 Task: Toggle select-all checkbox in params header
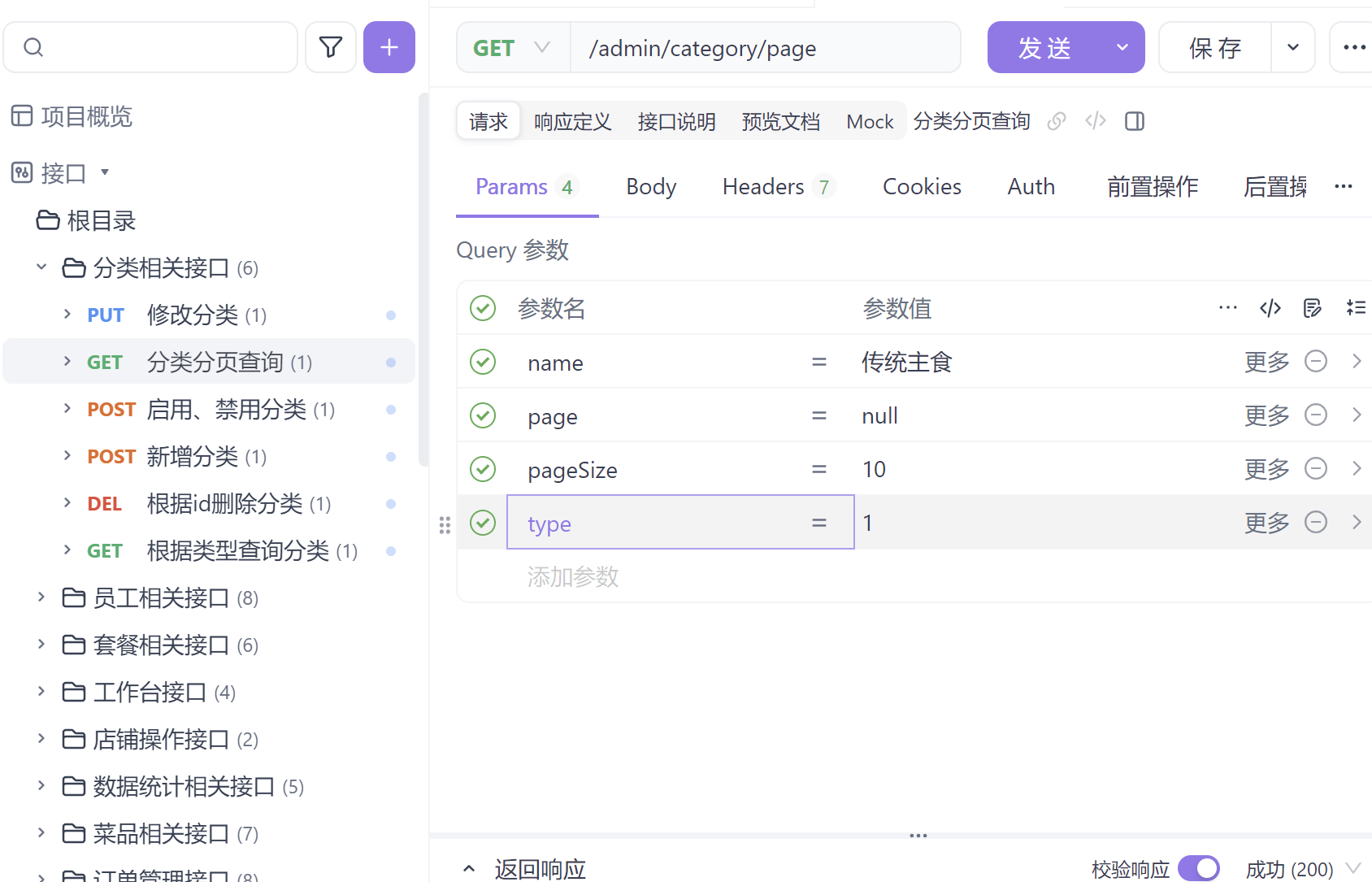click(x=483, y=308)
